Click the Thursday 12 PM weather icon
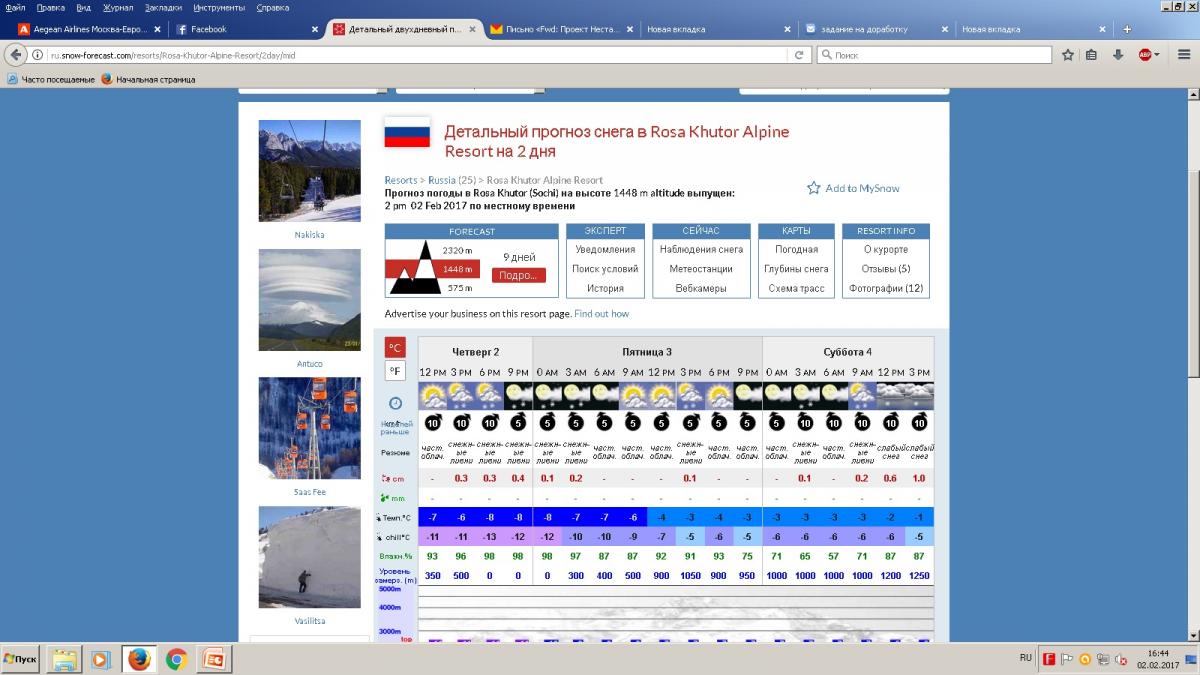The width and height of the screenshot is (1200, 675). tap(433, 396)
